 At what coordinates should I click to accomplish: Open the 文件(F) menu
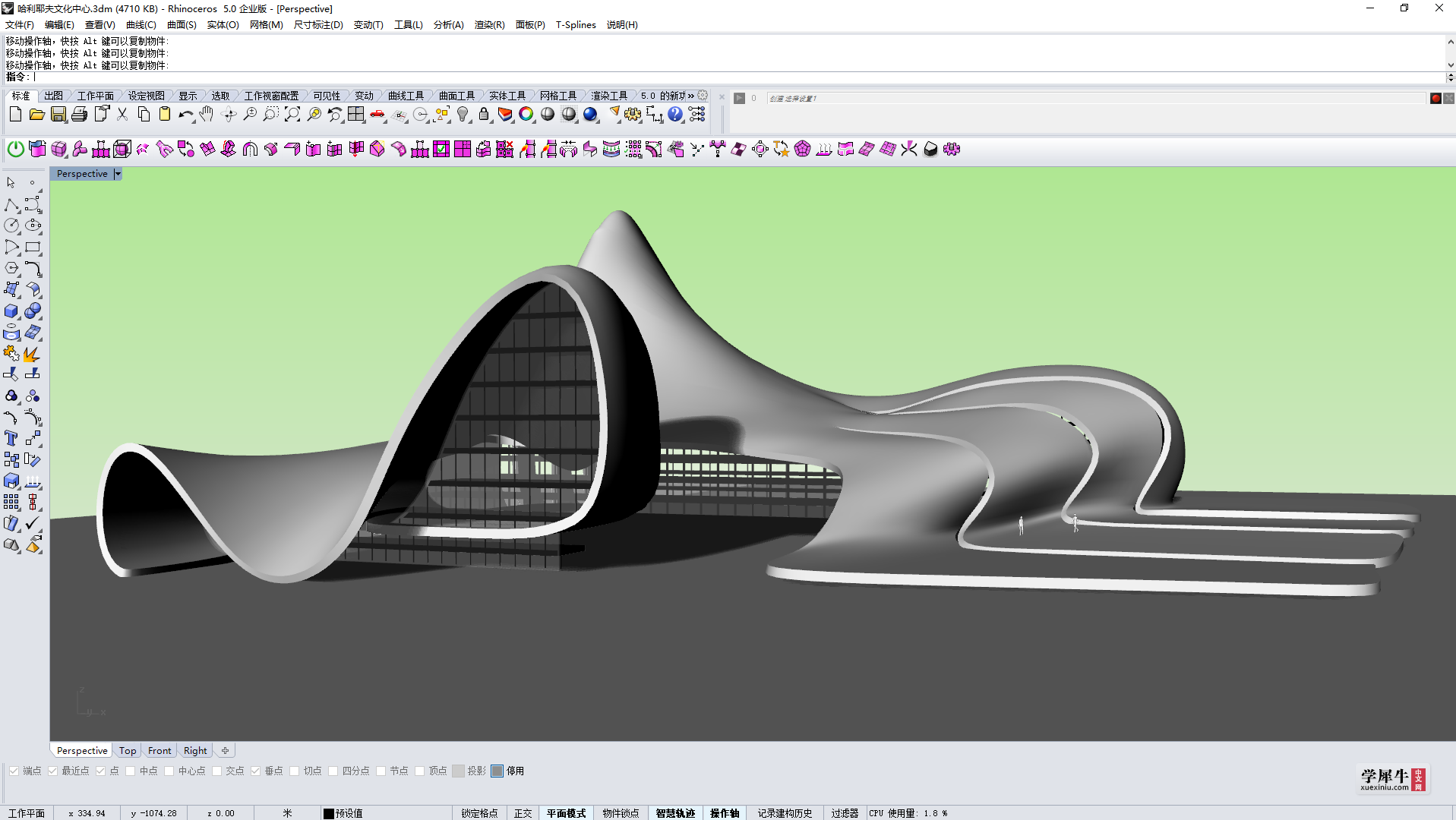pyautogui.click(x=20, y=24)
